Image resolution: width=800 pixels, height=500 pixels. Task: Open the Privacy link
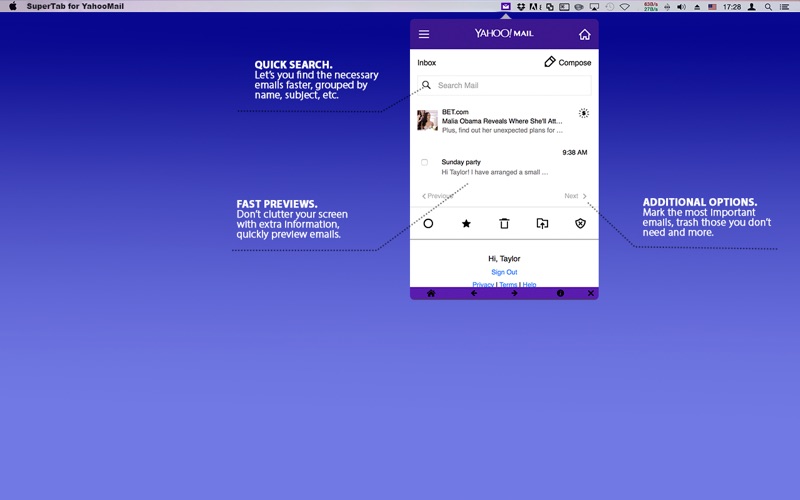click(x=483, y=284)
